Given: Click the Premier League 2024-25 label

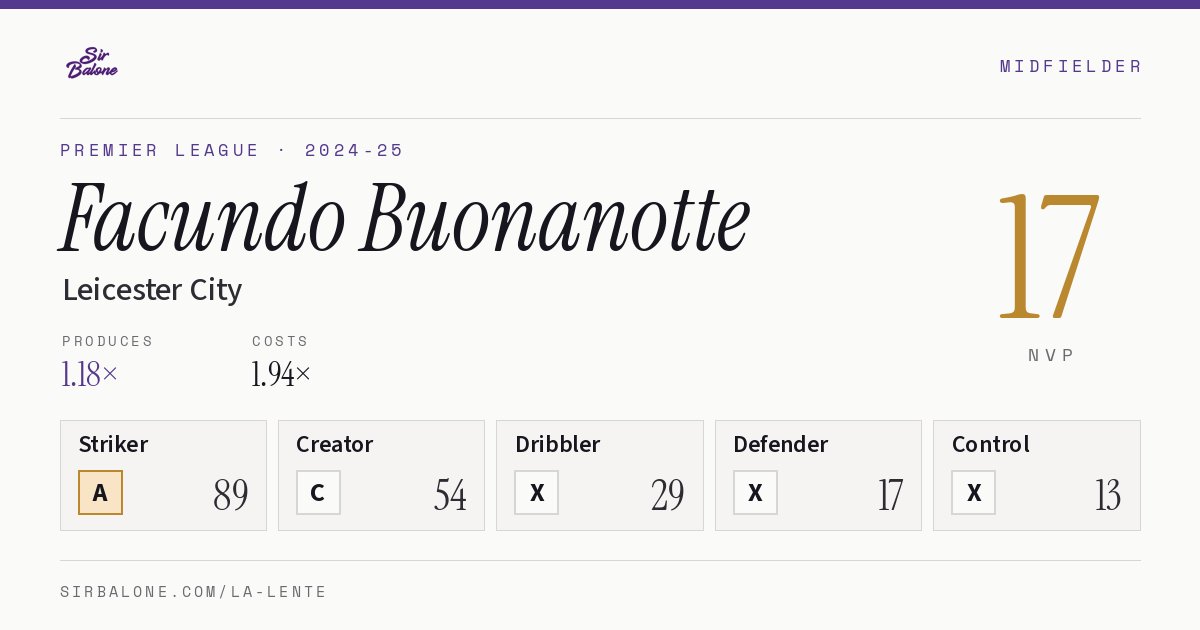Looking at the screenshot, I should [x=232, y=151].
